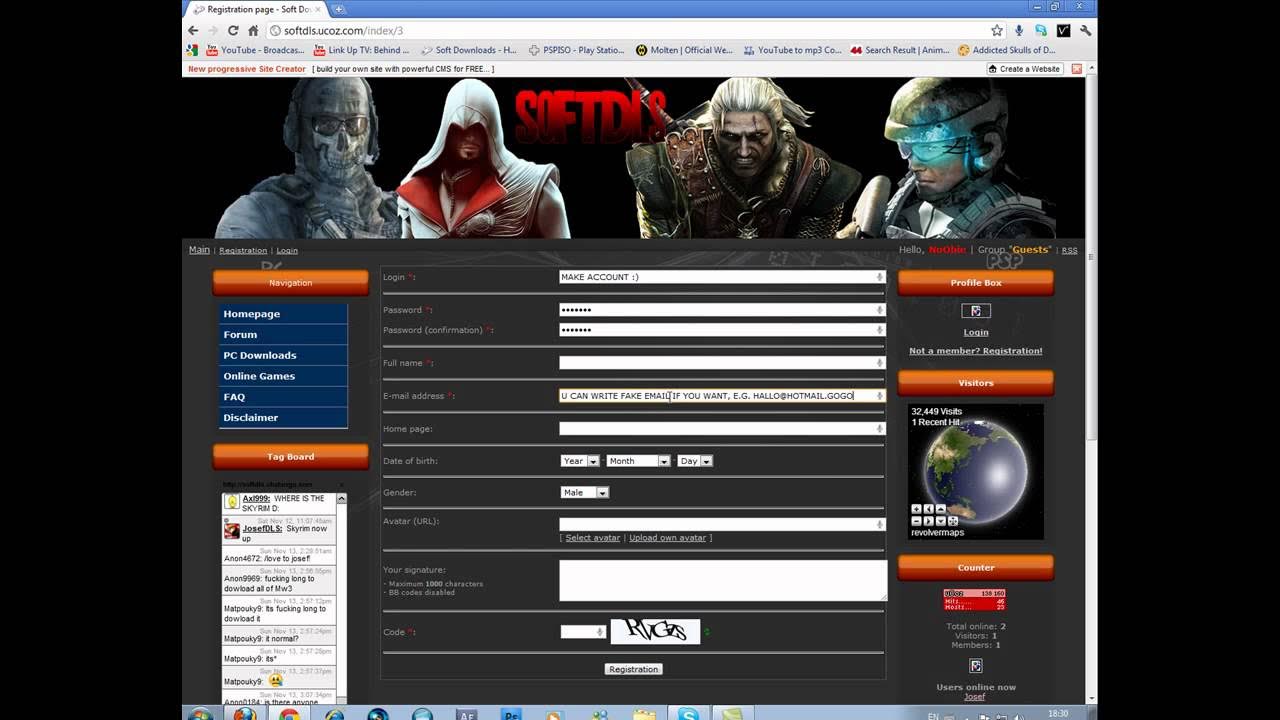Click the Login input field
Screen dimensions: 1280x720
pyautogui.click(x=722, y=277)
